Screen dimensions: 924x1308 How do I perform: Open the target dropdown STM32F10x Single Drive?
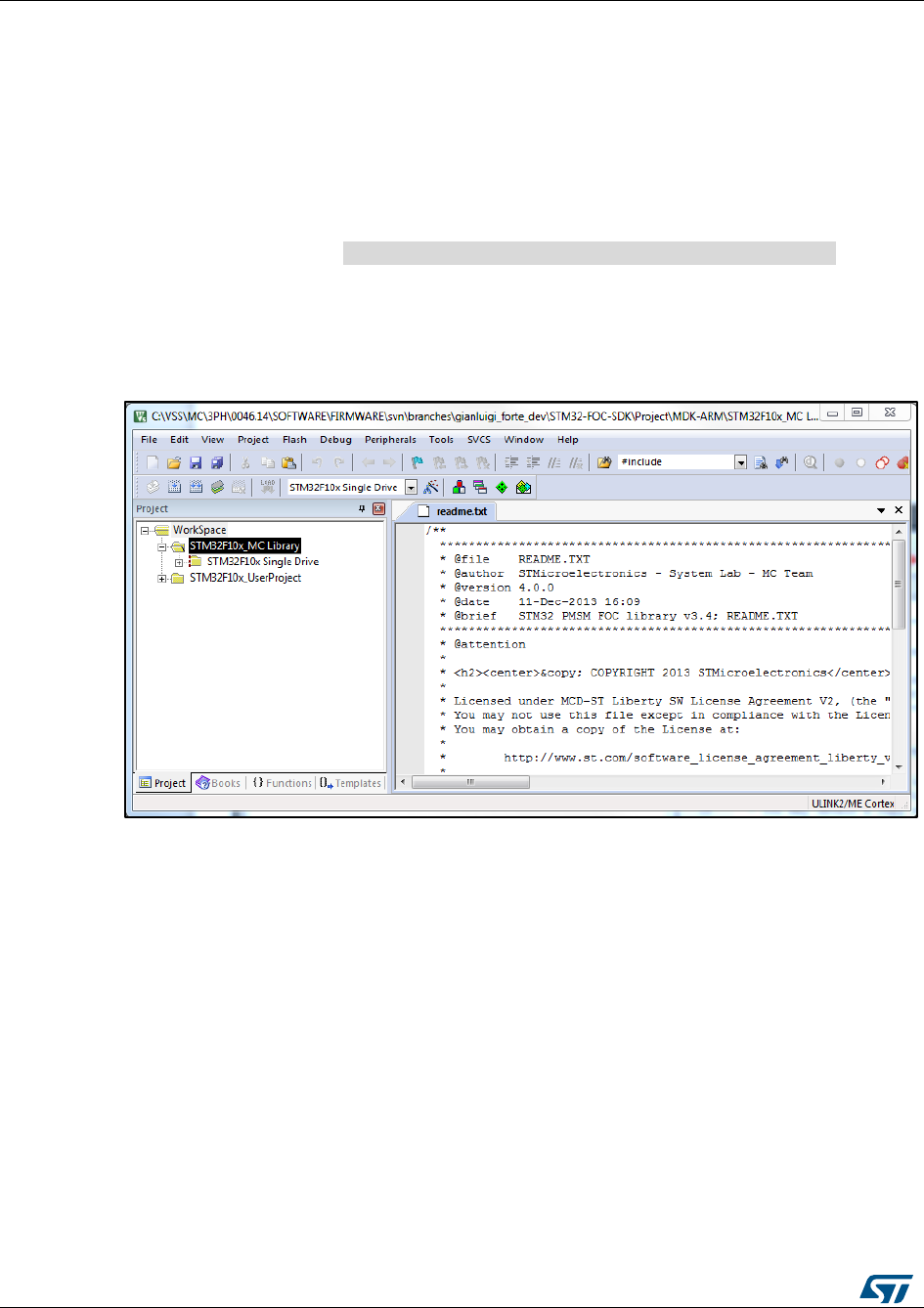(x=412, y=487)
